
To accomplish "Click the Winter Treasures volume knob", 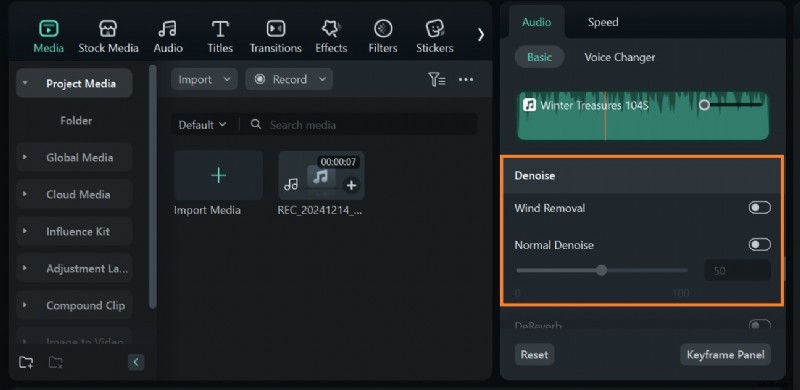I will 704,105.
